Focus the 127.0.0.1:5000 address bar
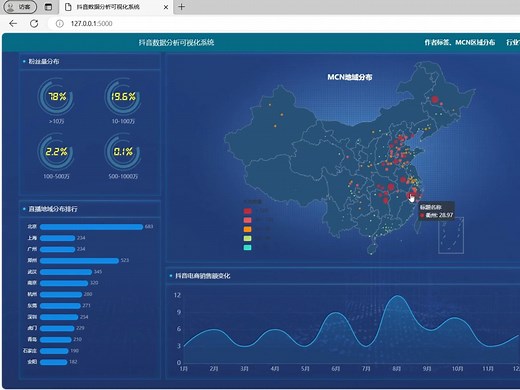This screenshot has width=520, height=390. click(x=91, y=24)
